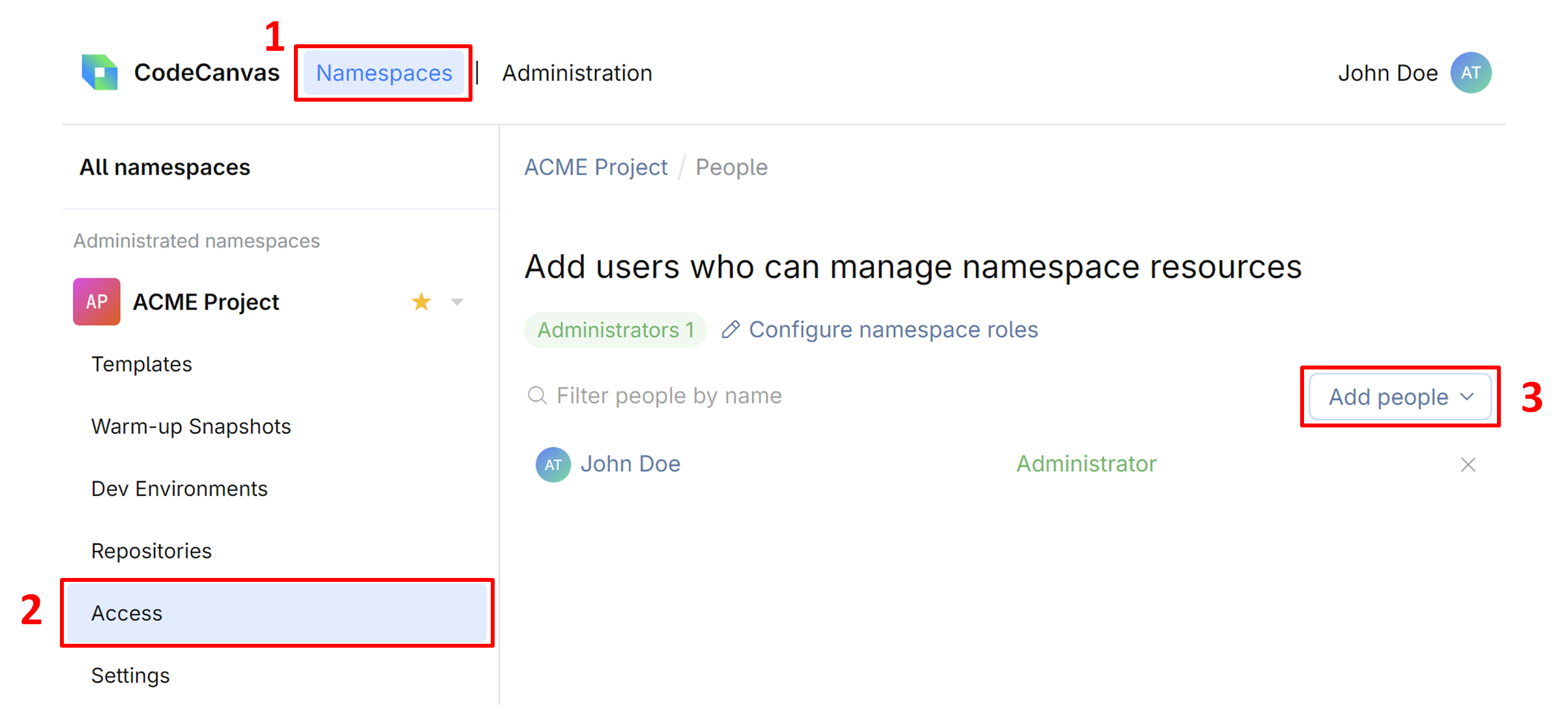Screen dimensions: 1568x720
Task: Click the CodeCanvas logo icon
Action: pos(99,72)
